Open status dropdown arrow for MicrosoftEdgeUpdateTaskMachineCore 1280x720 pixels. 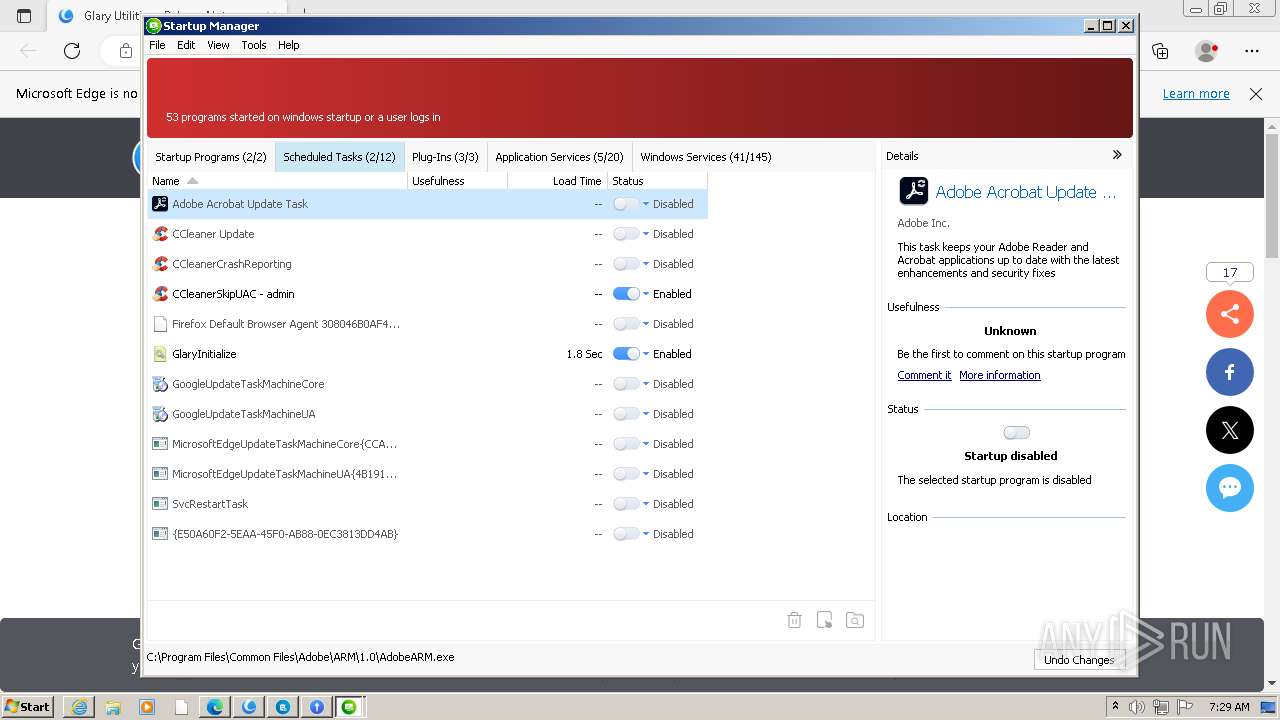646,444
